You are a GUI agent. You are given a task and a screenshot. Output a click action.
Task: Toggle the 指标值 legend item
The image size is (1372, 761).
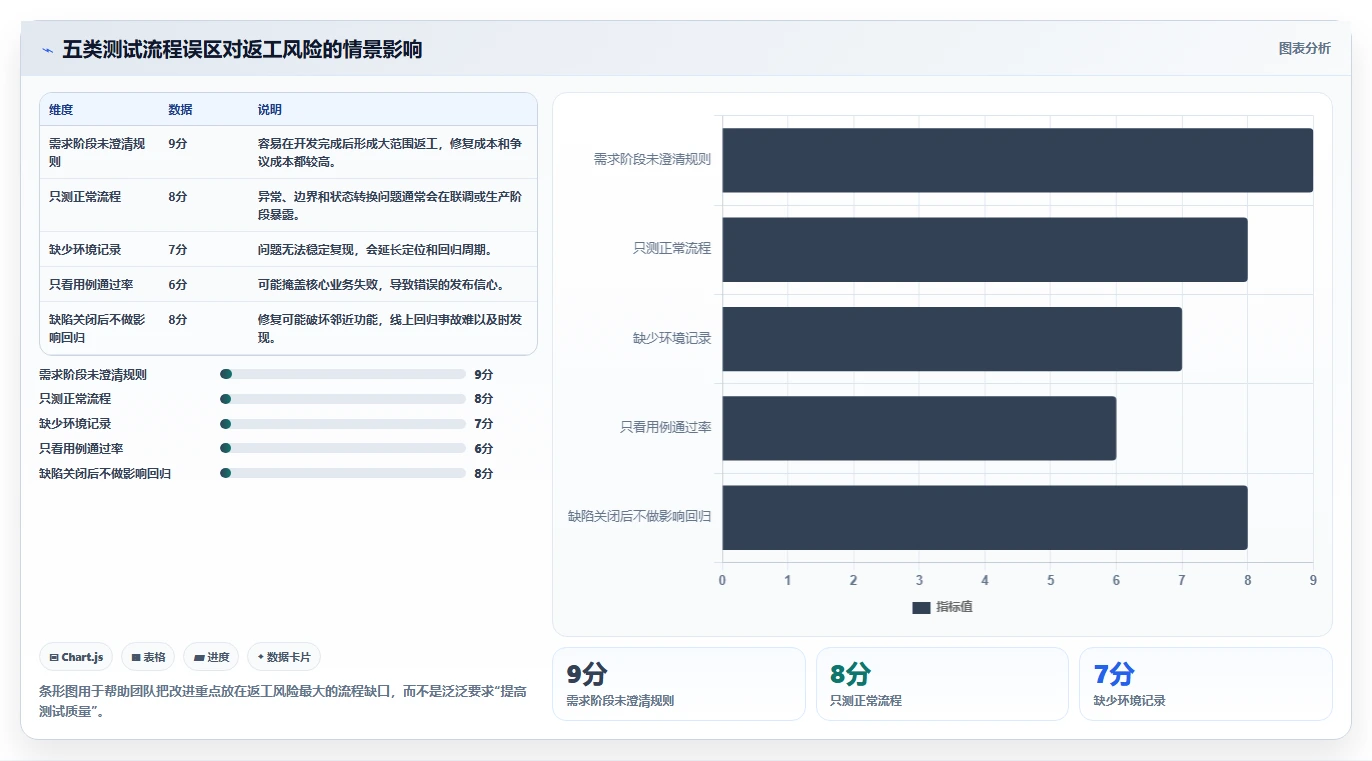[x=942, y=608]
